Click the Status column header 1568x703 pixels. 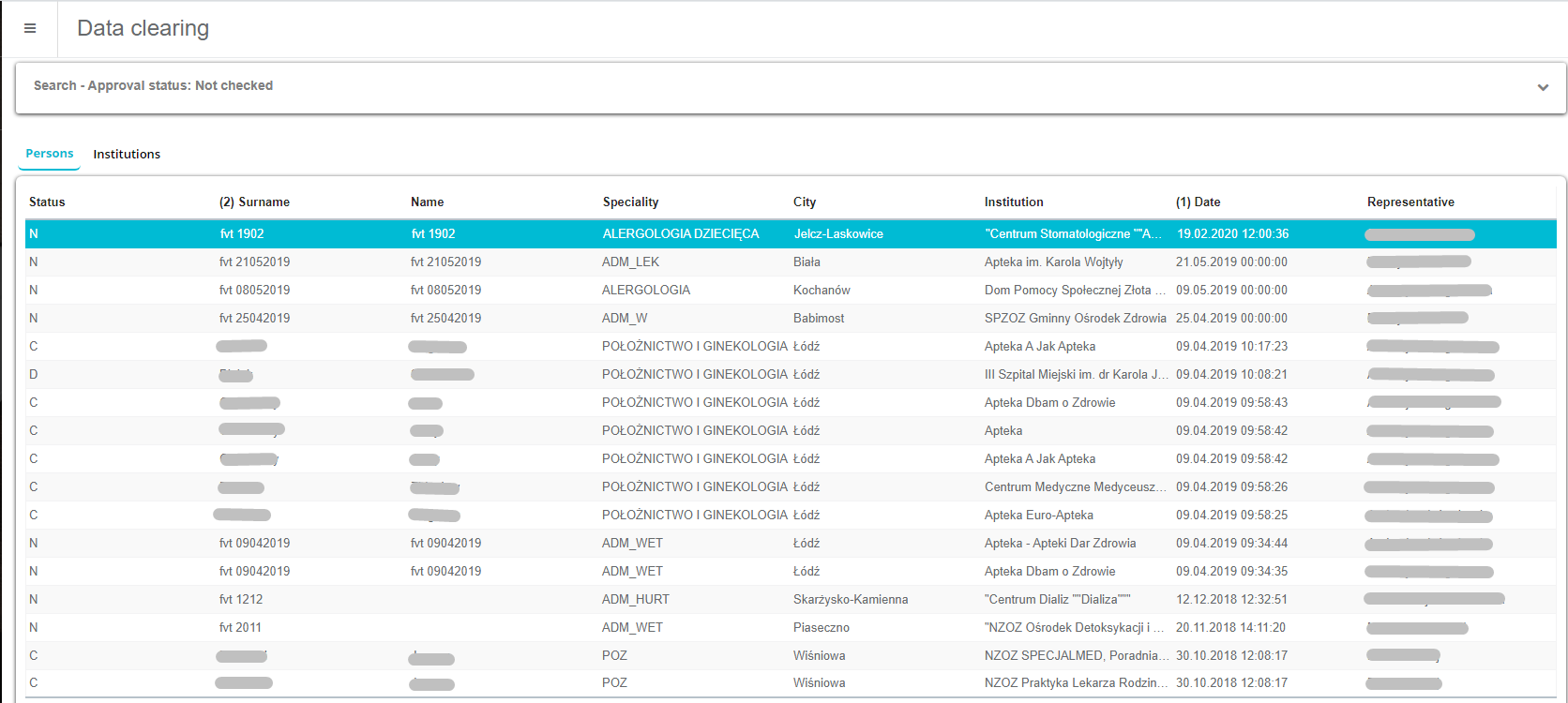[x=47, y=202]
